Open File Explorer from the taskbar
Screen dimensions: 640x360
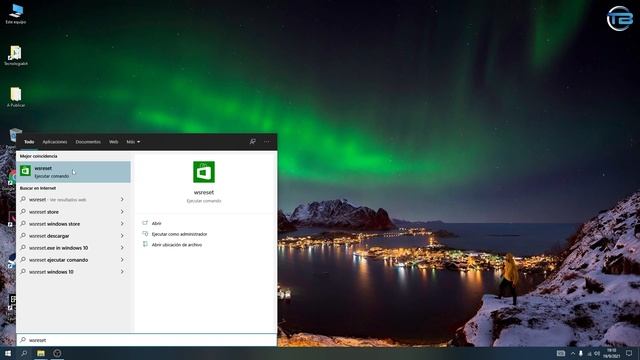pos(41,353)
